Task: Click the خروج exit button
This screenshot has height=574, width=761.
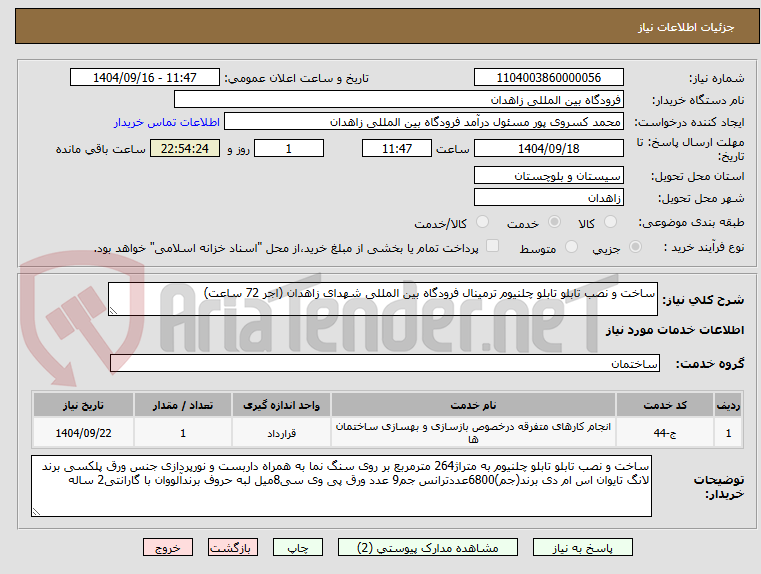Action: click(x=167, y=547)
